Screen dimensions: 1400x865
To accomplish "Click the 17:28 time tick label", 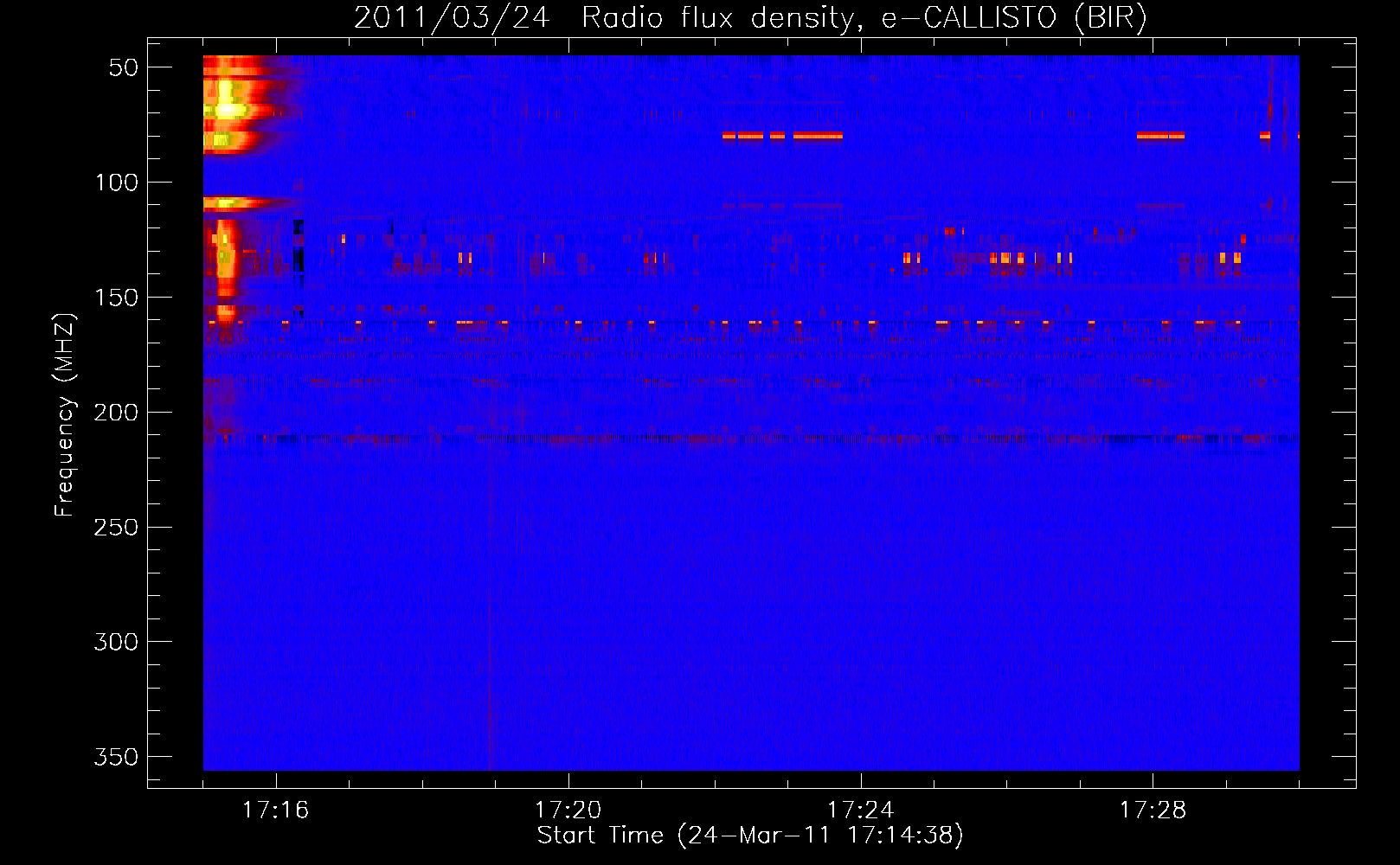I will click(x=1153, y=810).
